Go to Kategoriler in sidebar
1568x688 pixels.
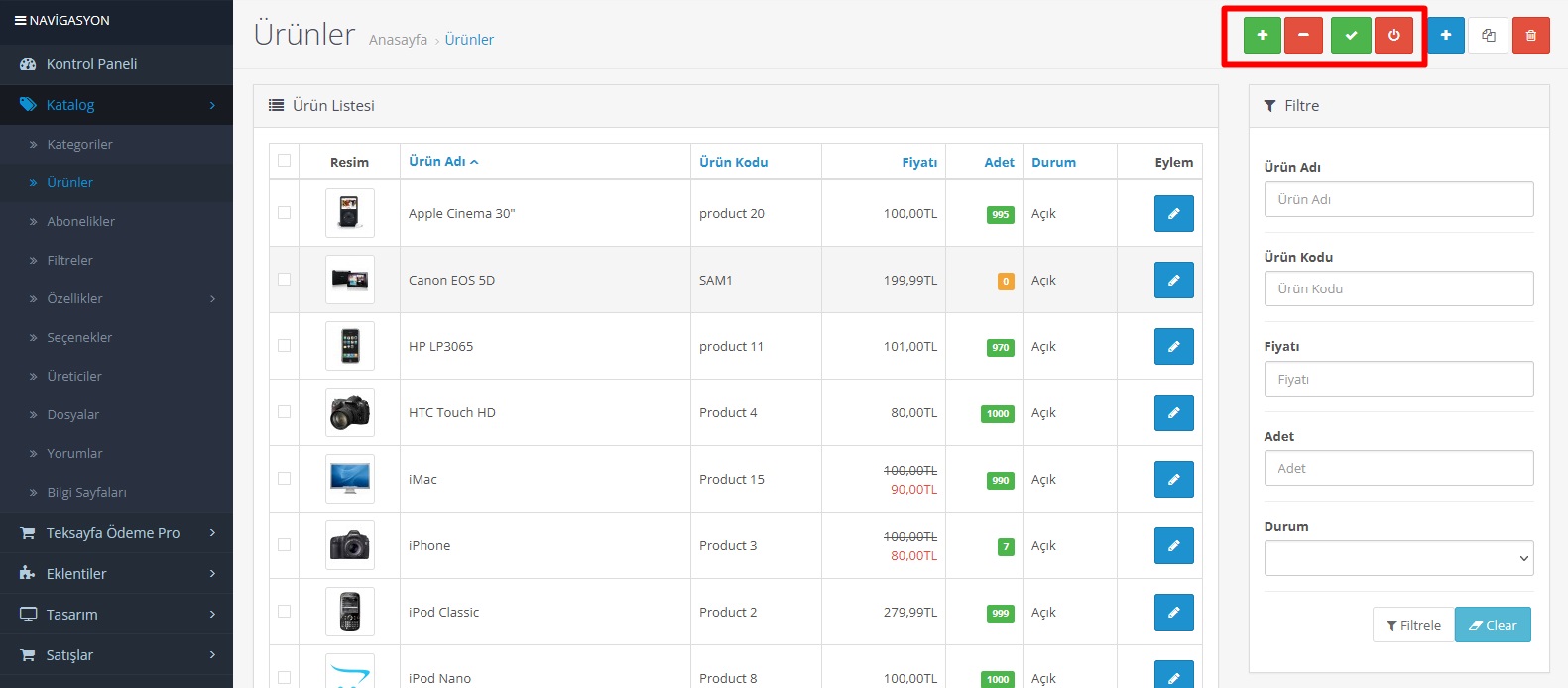coord(116,144)
